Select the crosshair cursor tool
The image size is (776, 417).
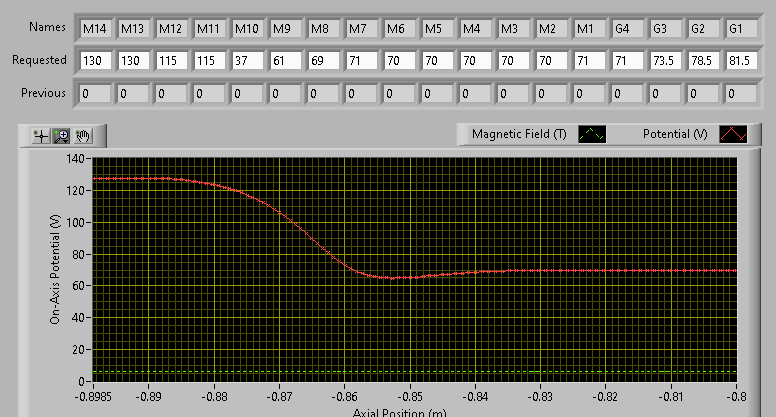[41, 136]
